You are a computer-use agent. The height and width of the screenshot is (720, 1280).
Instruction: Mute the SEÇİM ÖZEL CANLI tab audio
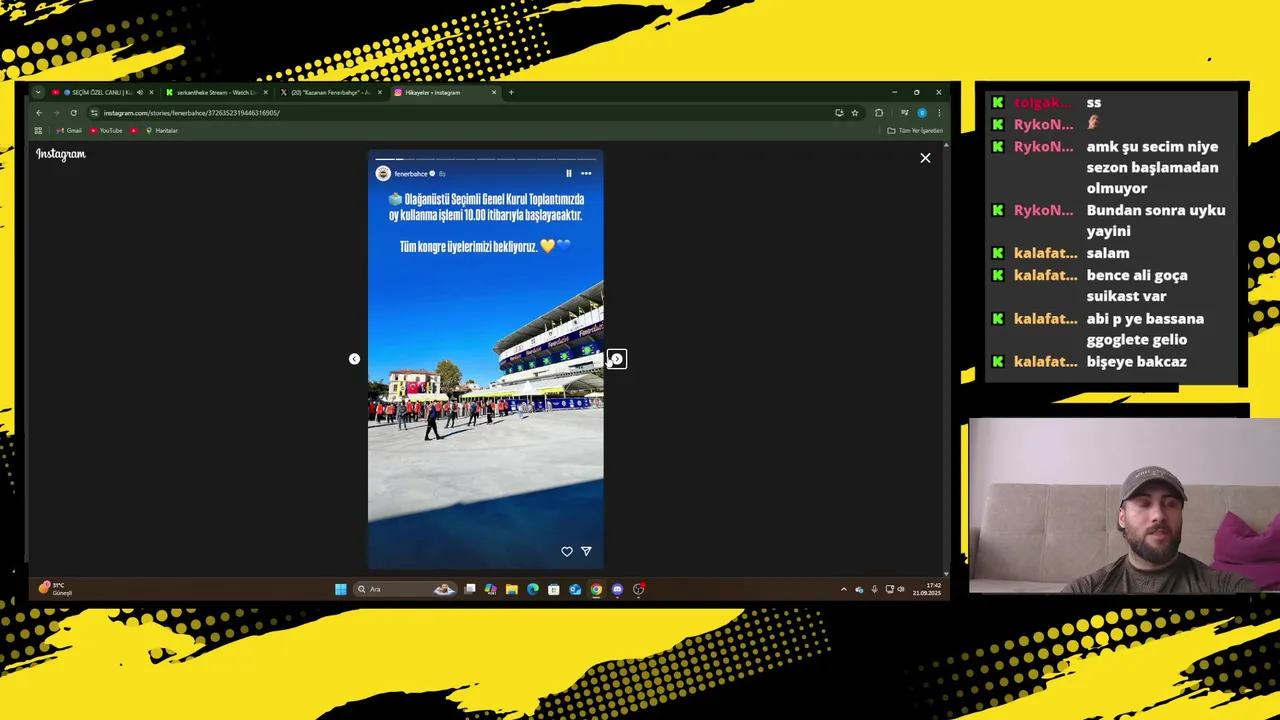tap(140, 92)
